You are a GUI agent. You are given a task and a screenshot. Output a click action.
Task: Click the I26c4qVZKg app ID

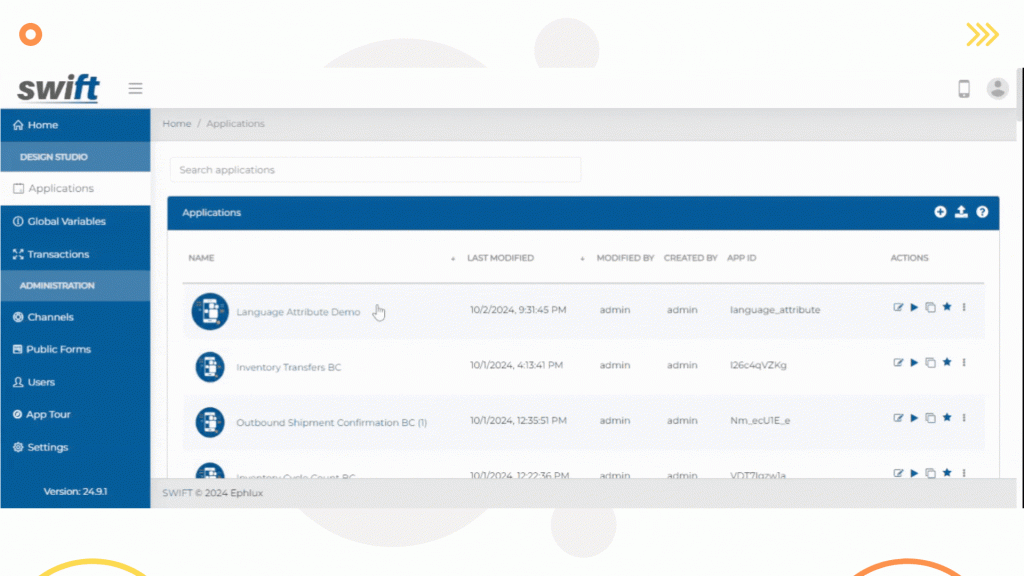pos(758,365)
